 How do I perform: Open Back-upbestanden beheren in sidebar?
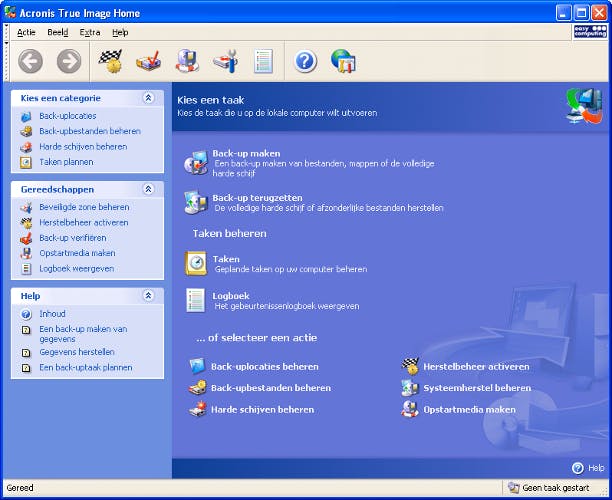click(90, 131)
